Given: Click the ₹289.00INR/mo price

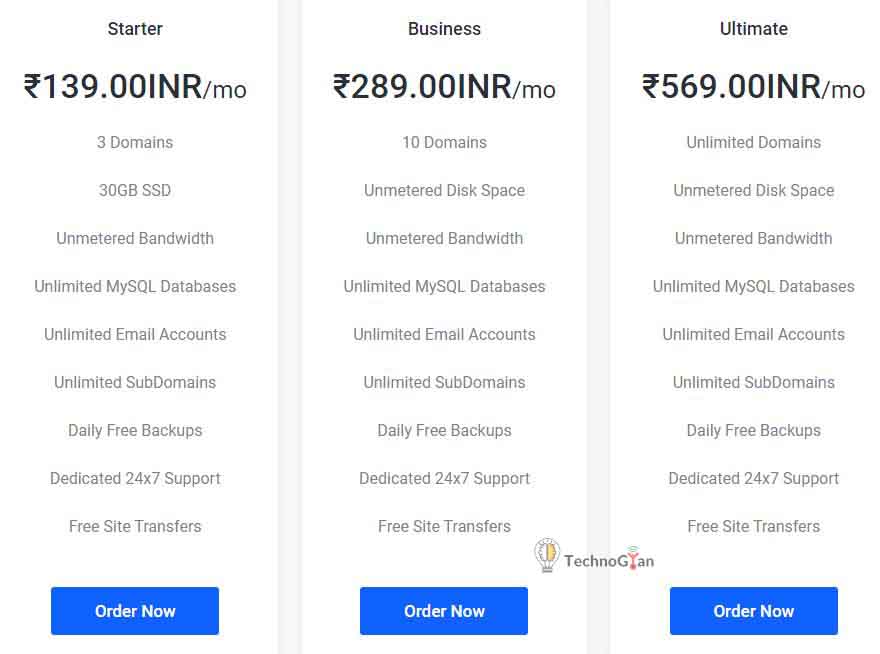Looking at the screenshot, I should click(x=444, y=88).
